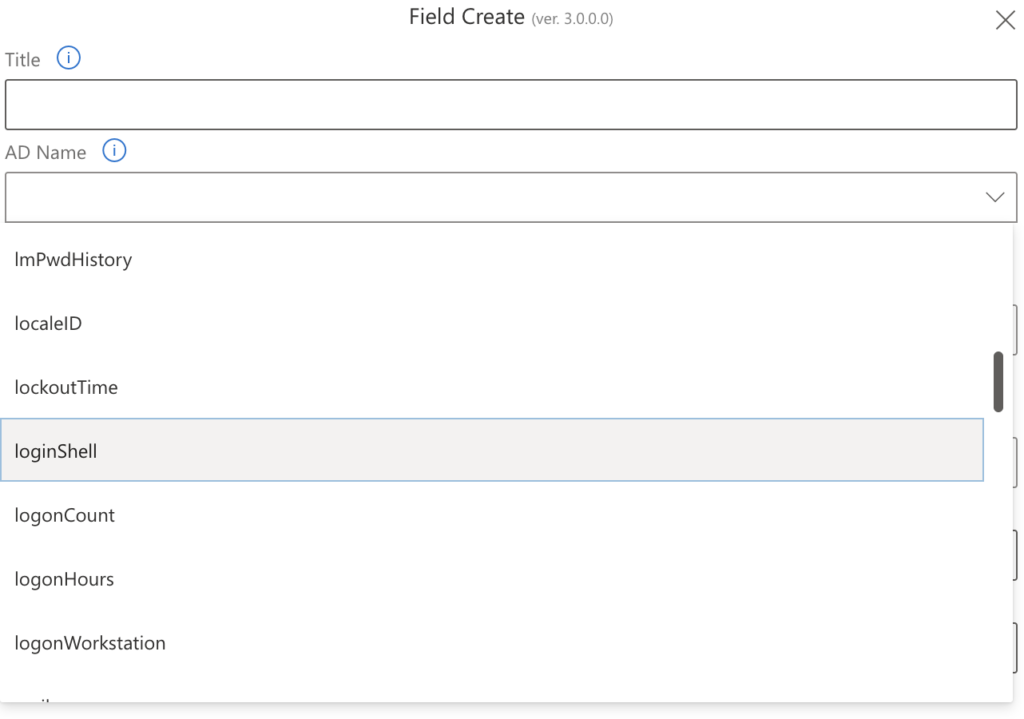
Task: Collapse the AD Name dropdown using its chevron
Action: pos(994,197)
